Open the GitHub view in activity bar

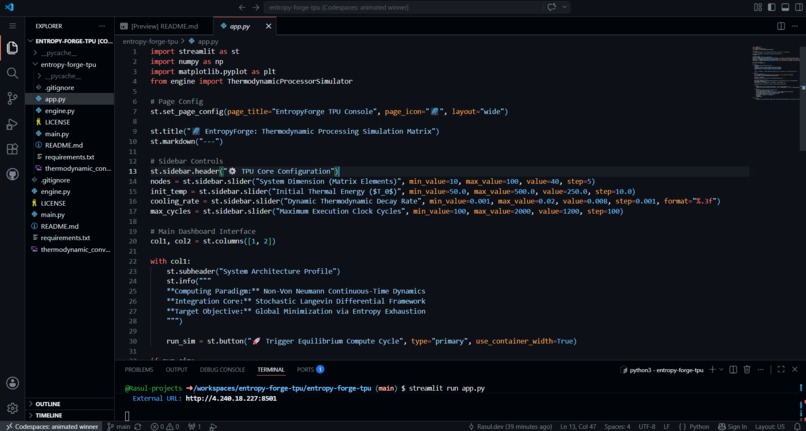12,174
